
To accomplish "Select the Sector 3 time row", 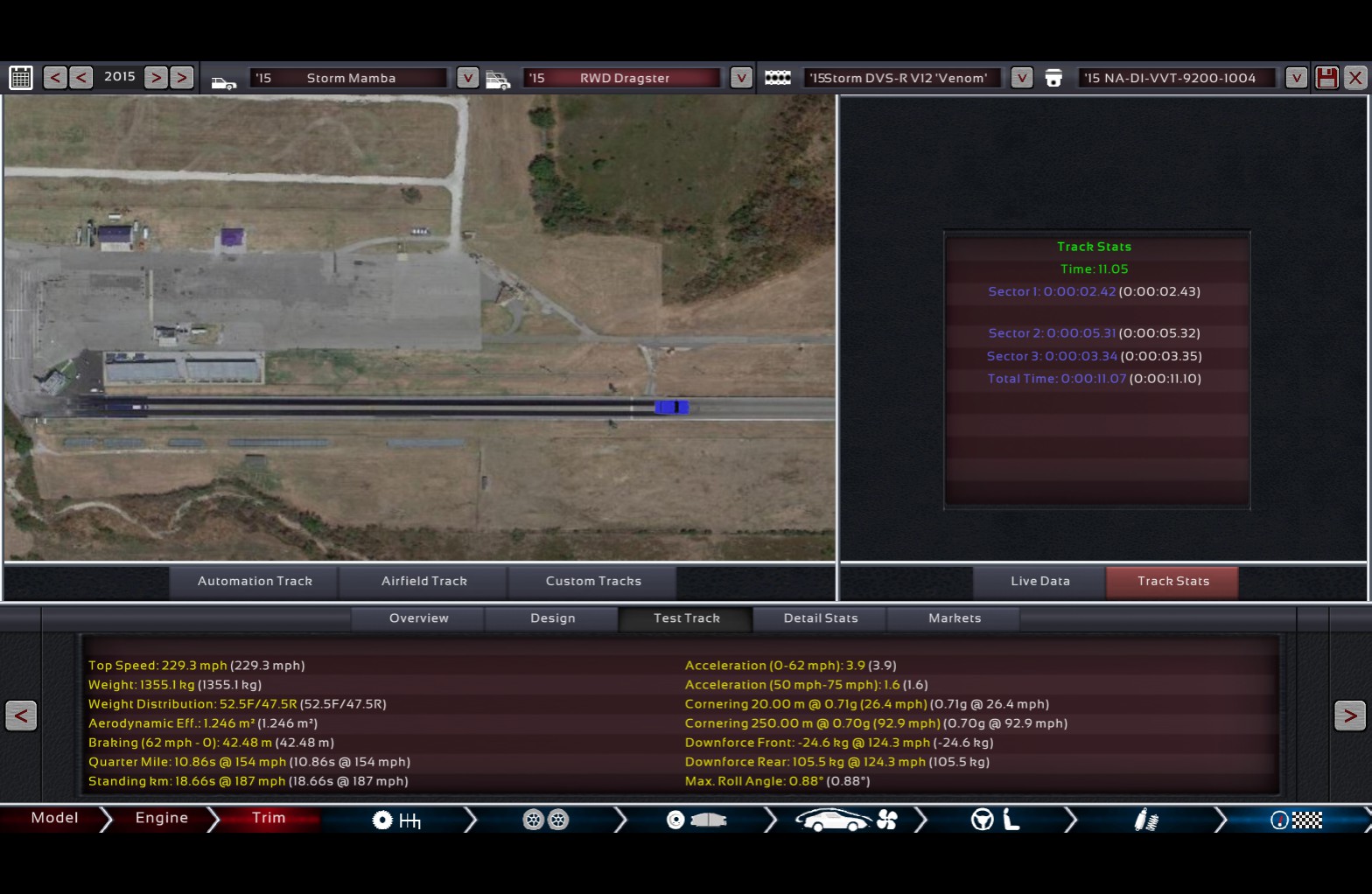I will tap(1095, 356).
